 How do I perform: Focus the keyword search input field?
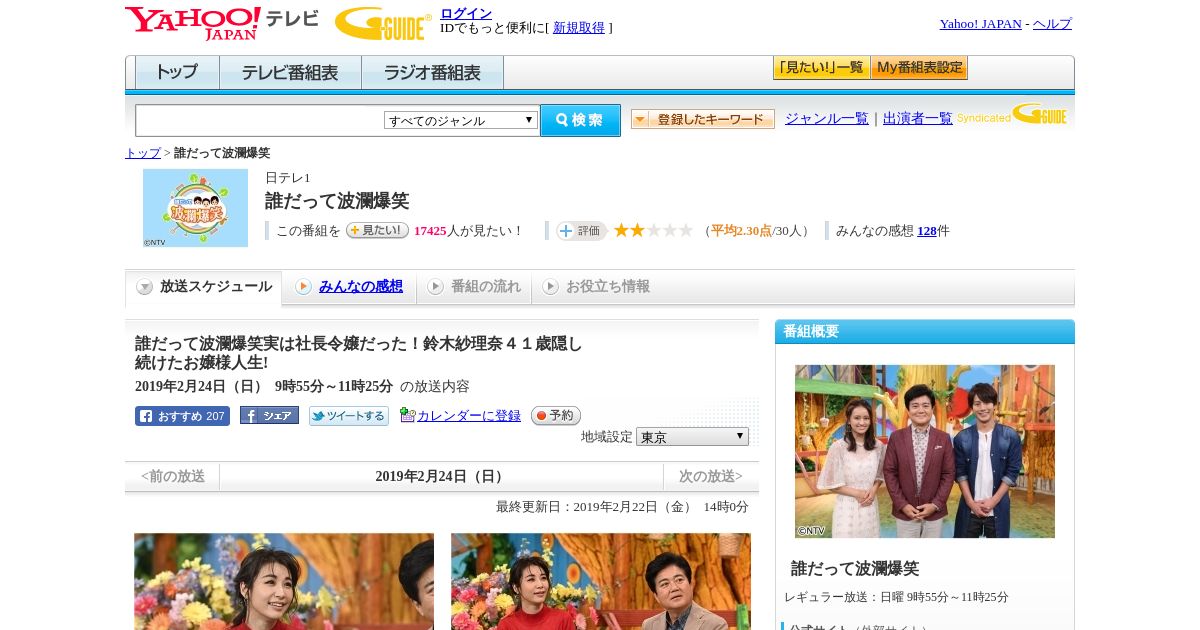260,120
